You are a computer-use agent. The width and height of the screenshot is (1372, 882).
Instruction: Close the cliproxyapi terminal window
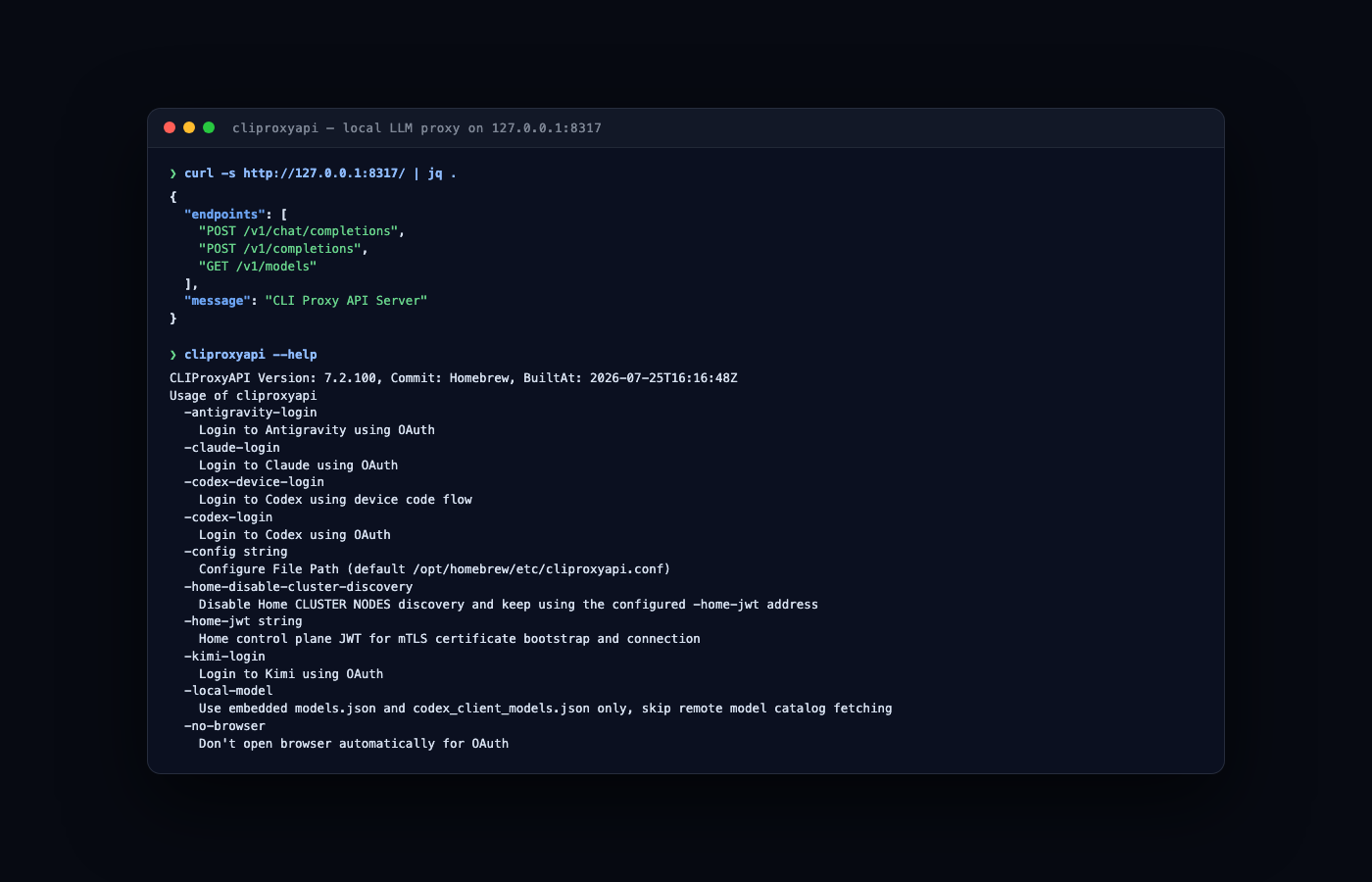pos(170,127)
